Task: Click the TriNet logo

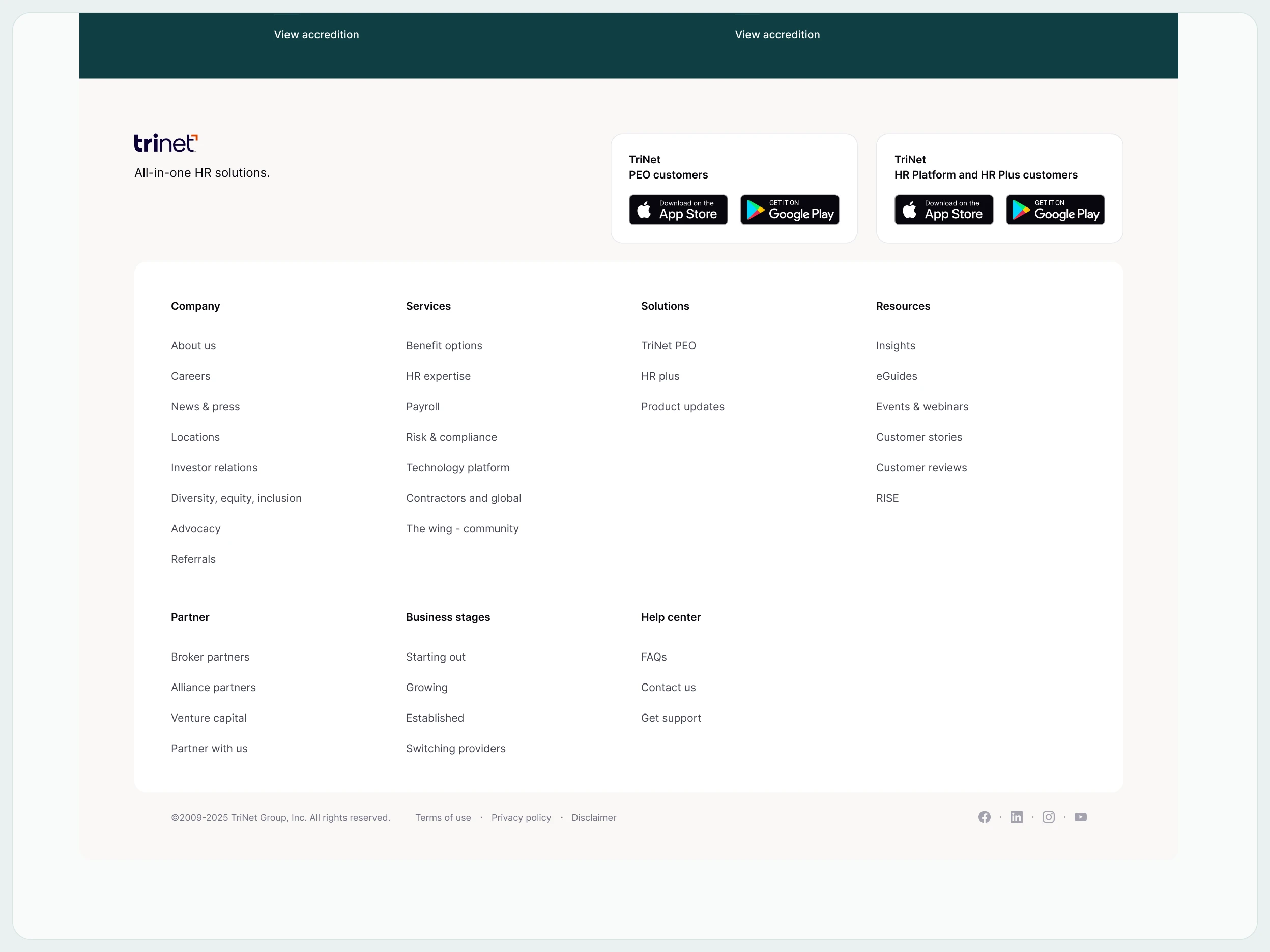Action: 166,143
